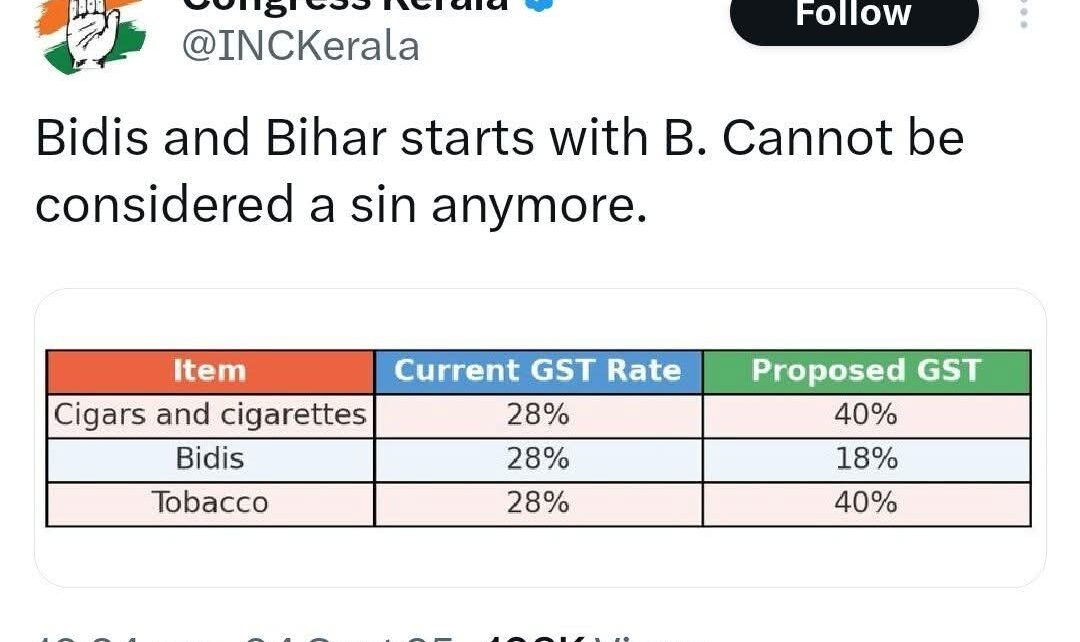1080x642 pixels.
Task: Open the three-dot more options menu
Action: click(1023, 14)
